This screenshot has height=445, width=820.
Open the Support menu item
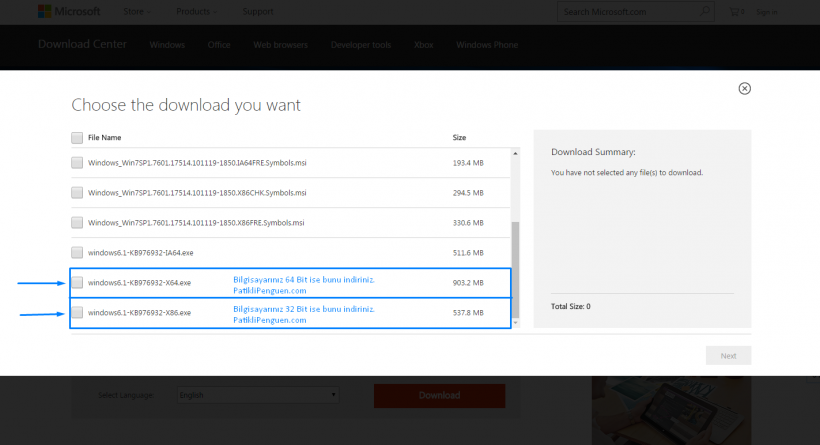(258, 12)
